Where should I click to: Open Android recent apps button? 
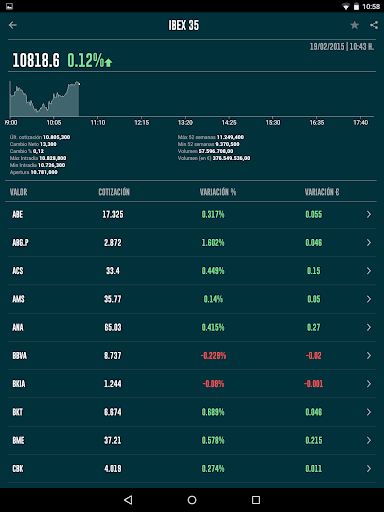tap(256, 500)
